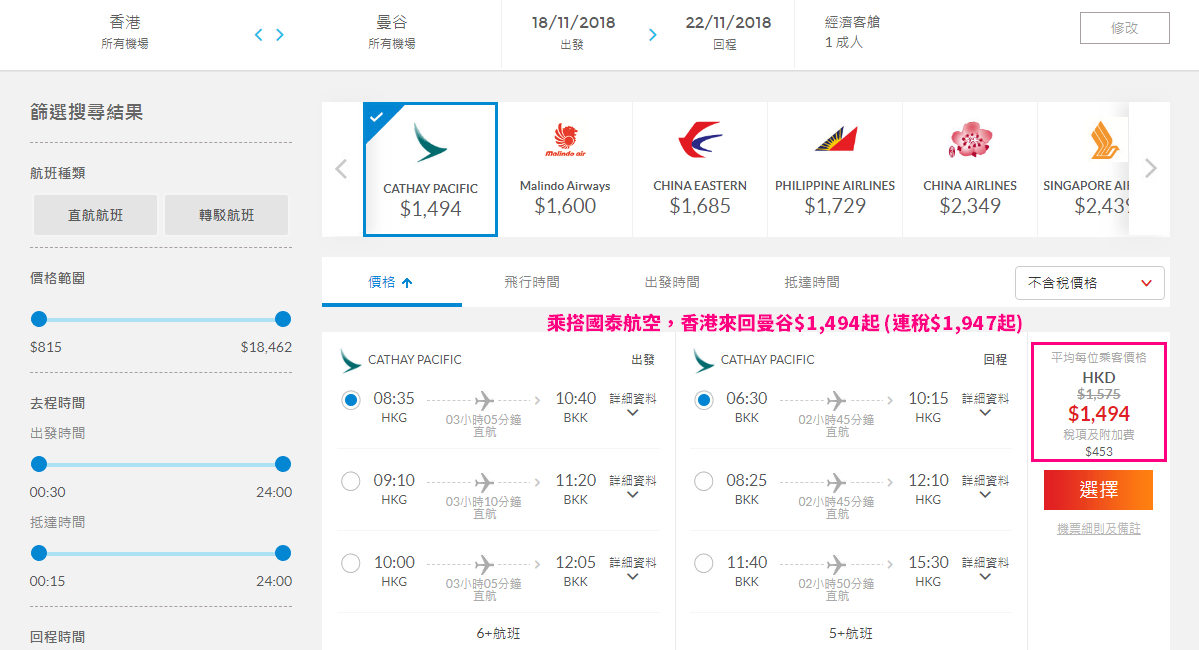Choose the Singapore Airlines logo card
Screen dimensions: 1199x650
tap(1084, 169)
